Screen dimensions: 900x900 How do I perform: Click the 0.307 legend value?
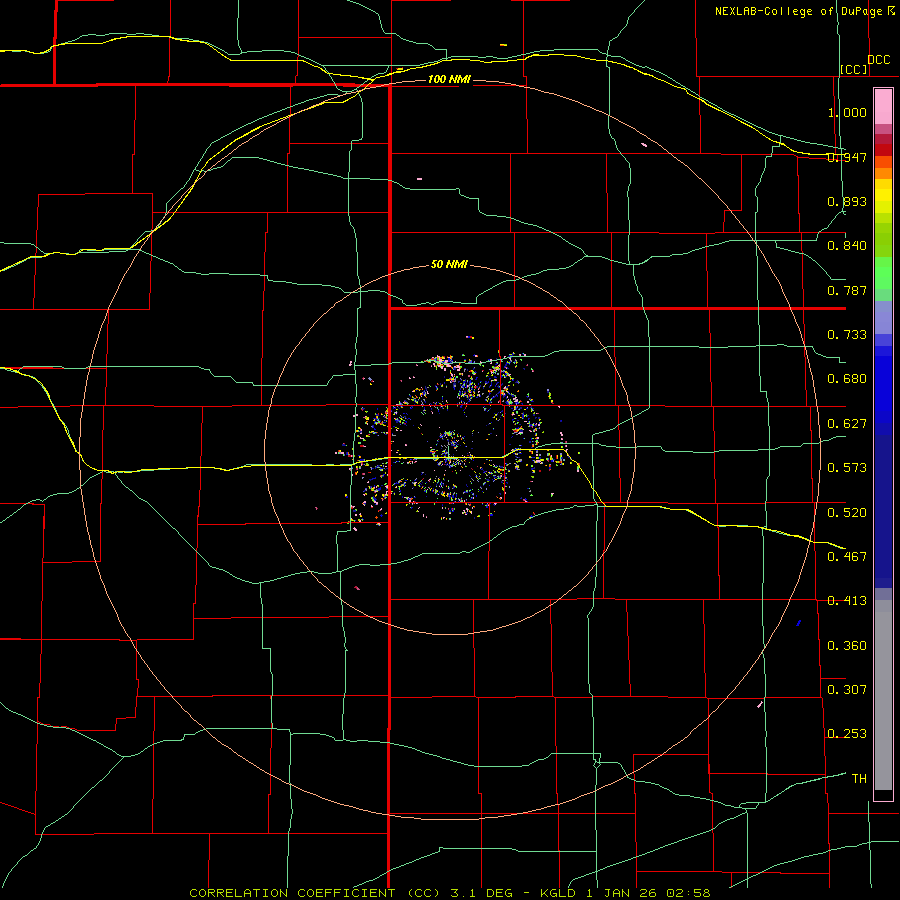tap(847, 690)
